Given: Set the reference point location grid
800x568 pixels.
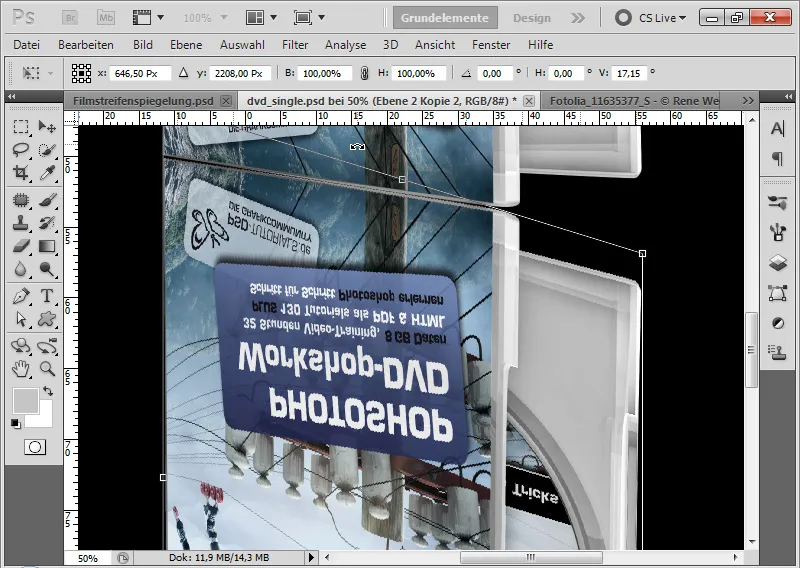Looking at the screenshot, I should 81,73.
